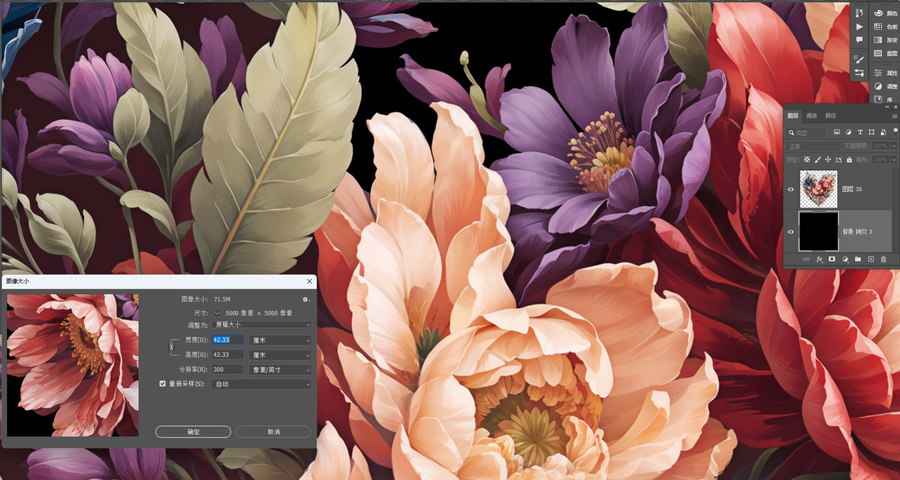
Task: Open the 色板 (Swatches) panel
Action: pos(886,26)
